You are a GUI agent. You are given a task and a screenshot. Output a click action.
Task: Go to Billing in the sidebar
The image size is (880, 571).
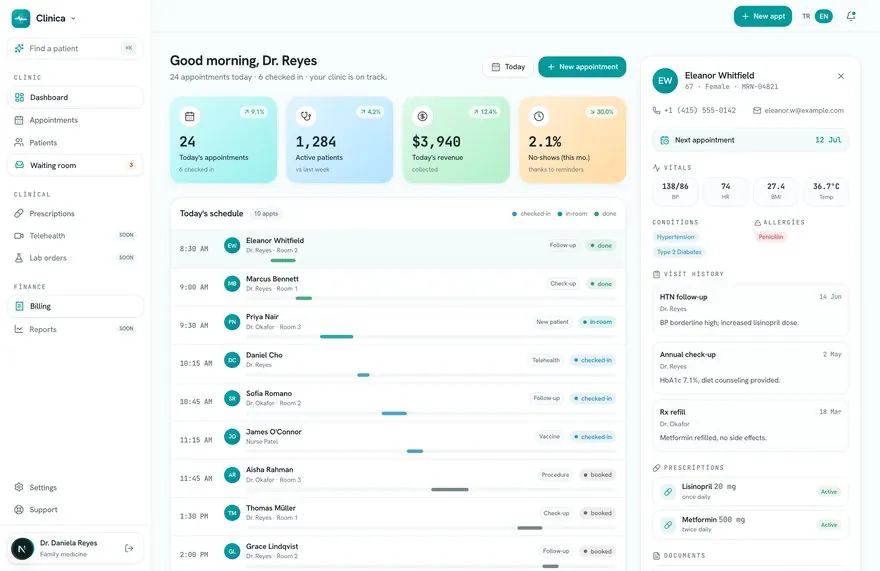pyautogui.click(x=75, y=307)
